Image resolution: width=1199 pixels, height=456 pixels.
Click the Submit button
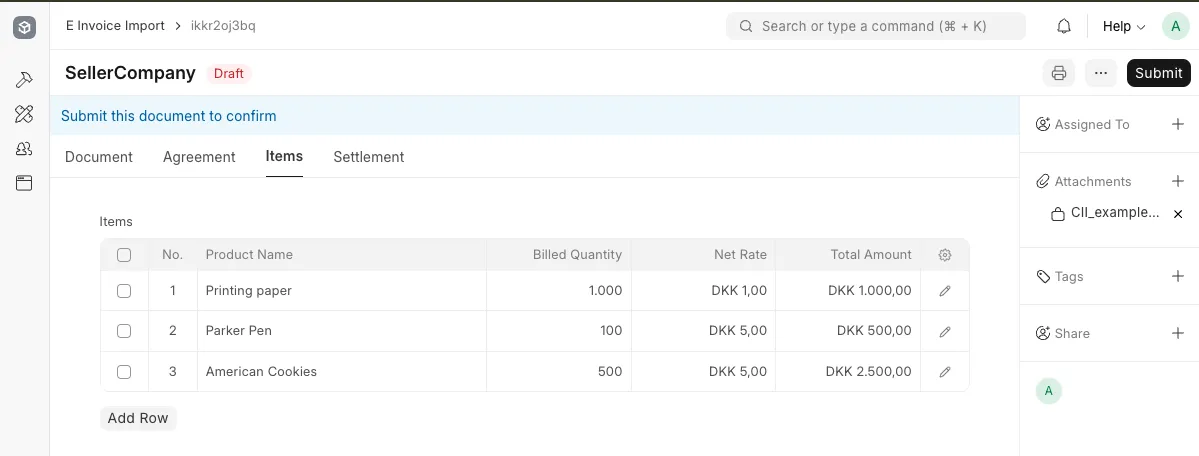tap(1158, 73)
